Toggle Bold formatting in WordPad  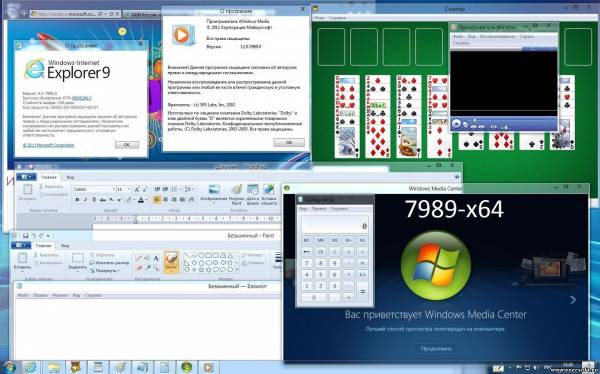(x=77, y=199)
